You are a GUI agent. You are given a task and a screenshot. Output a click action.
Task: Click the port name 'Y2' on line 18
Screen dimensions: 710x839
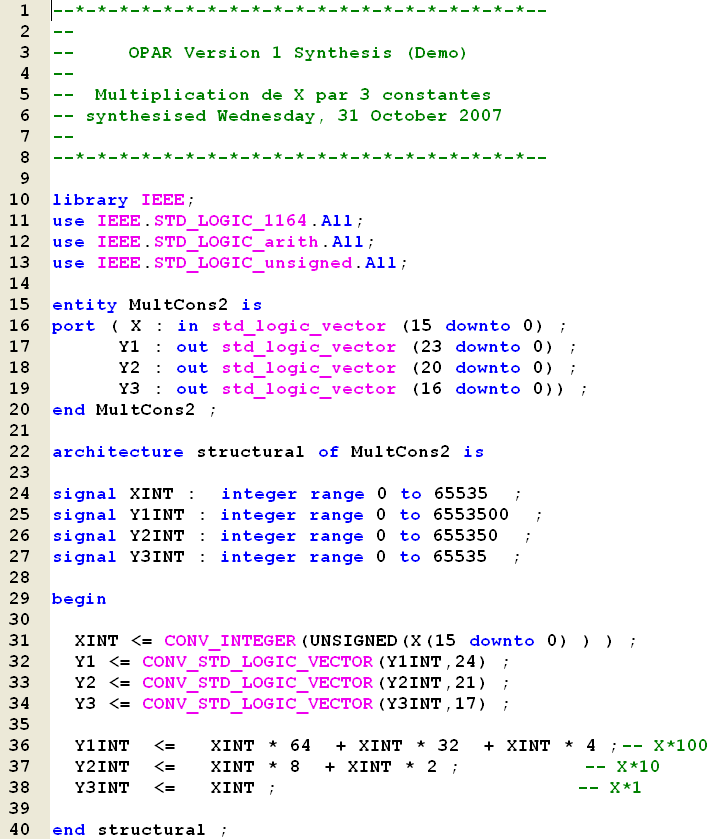pyautogui.click(x=129, y=368)
